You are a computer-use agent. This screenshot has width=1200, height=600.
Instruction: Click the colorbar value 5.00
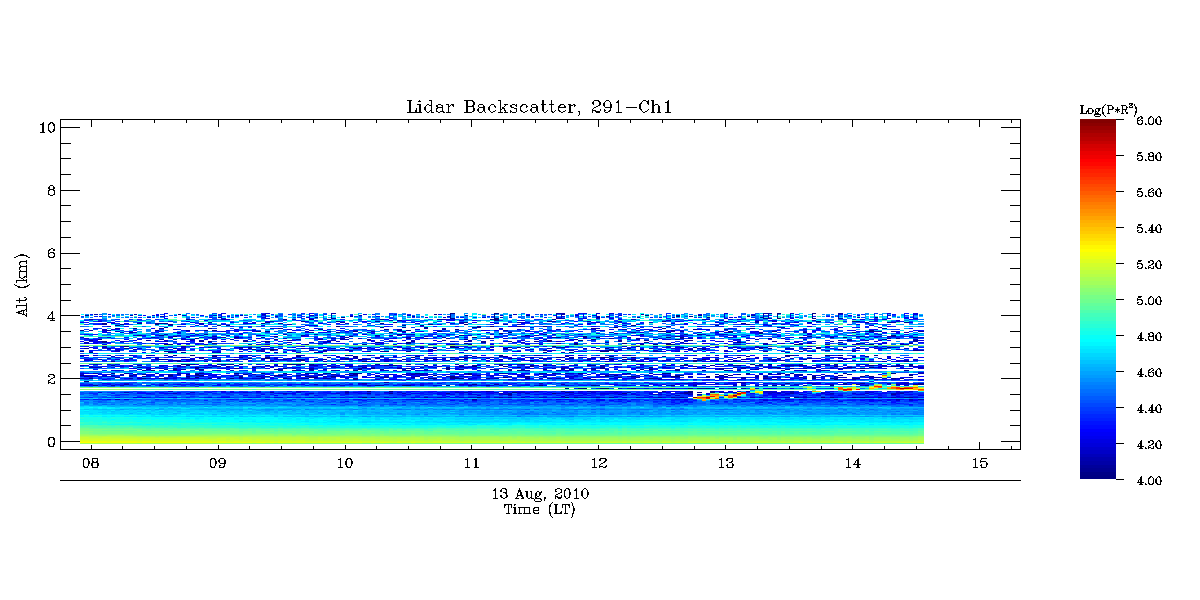1149,301
